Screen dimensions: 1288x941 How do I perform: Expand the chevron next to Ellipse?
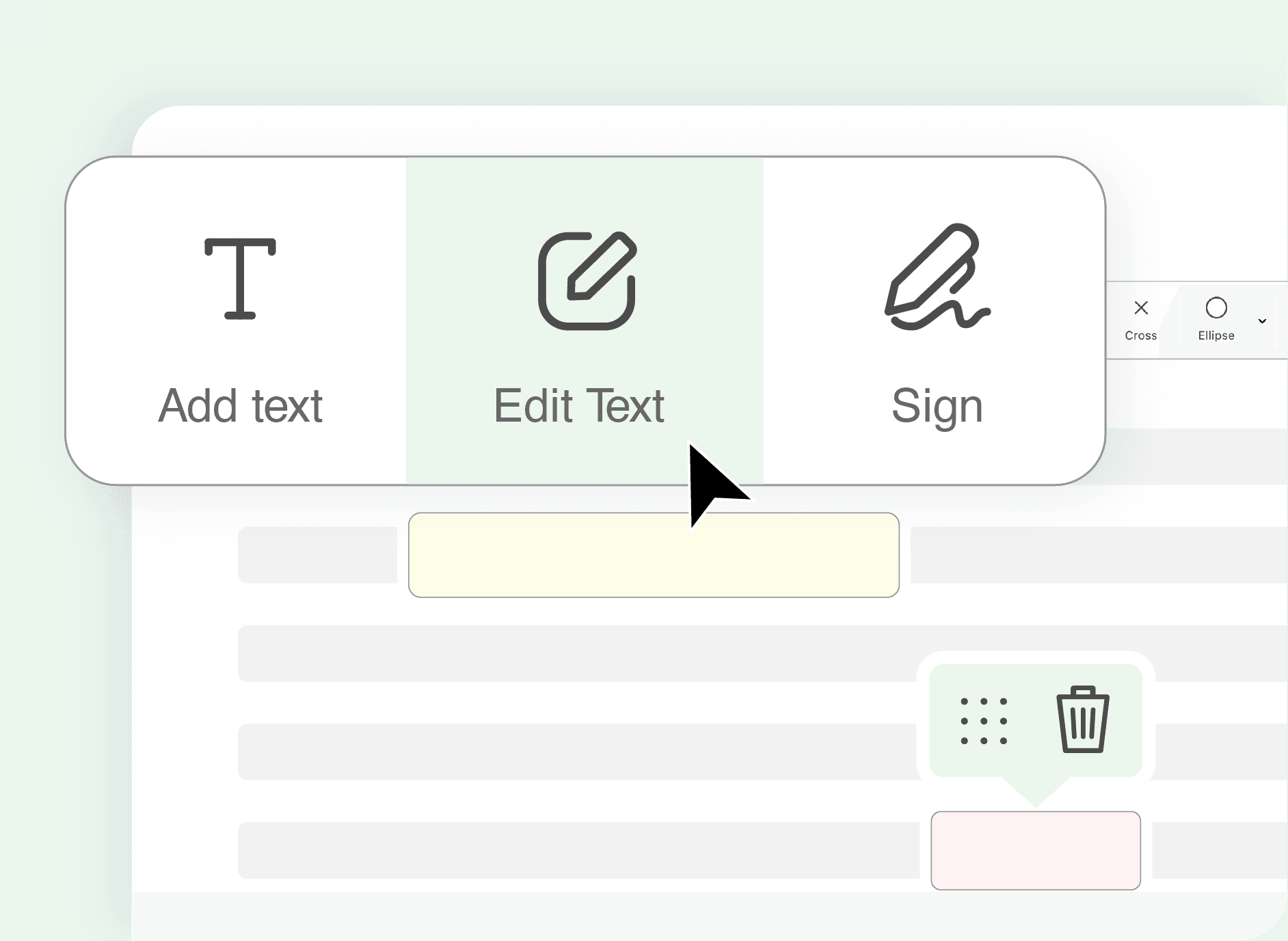[1262, 321]
